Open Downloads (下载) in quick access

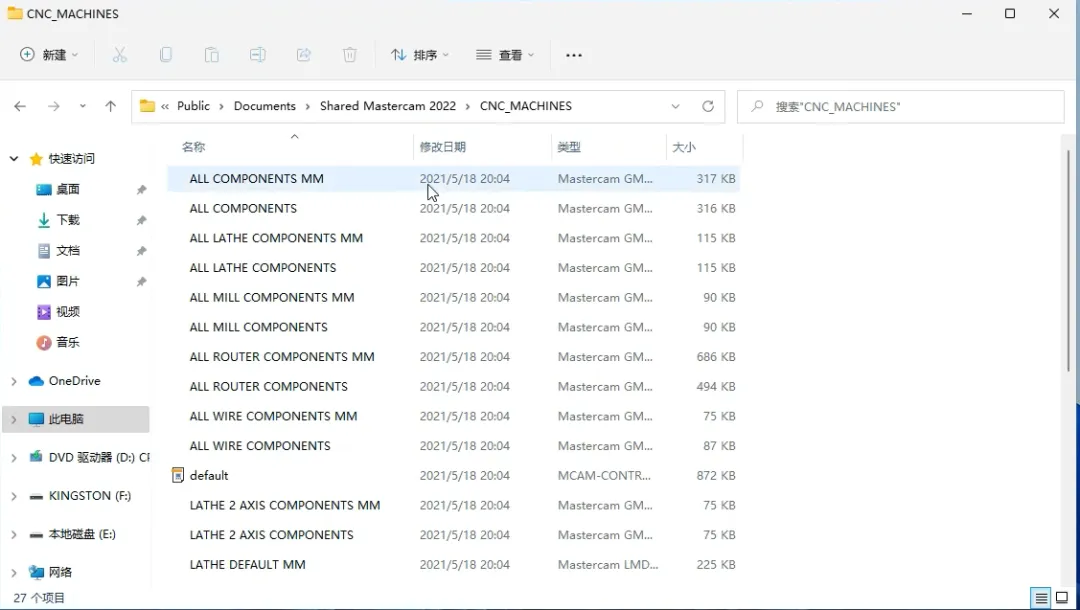point(68,220)
